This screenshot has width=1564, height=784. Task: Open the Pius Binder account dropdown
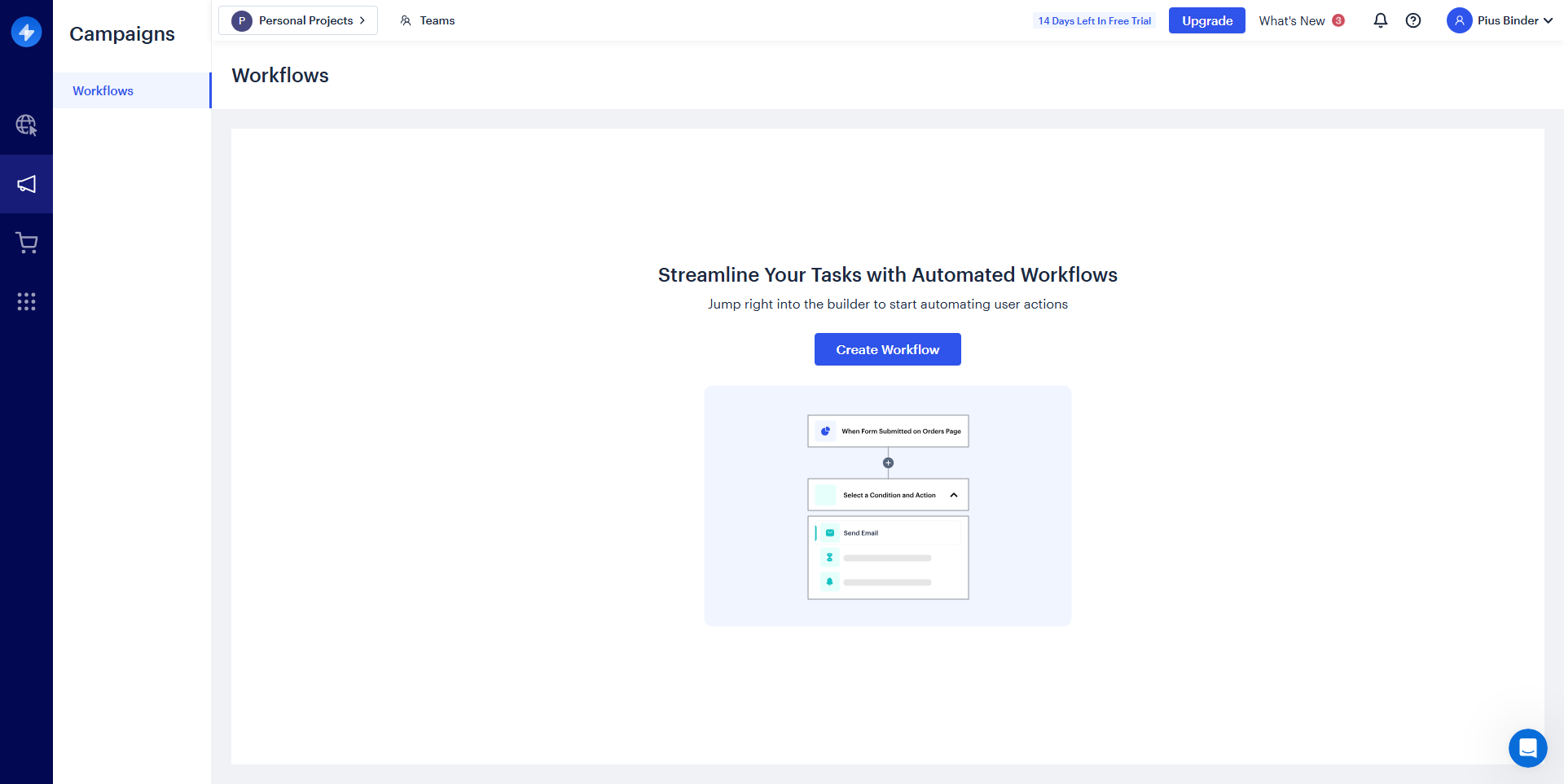click(x=1514, y=20)
